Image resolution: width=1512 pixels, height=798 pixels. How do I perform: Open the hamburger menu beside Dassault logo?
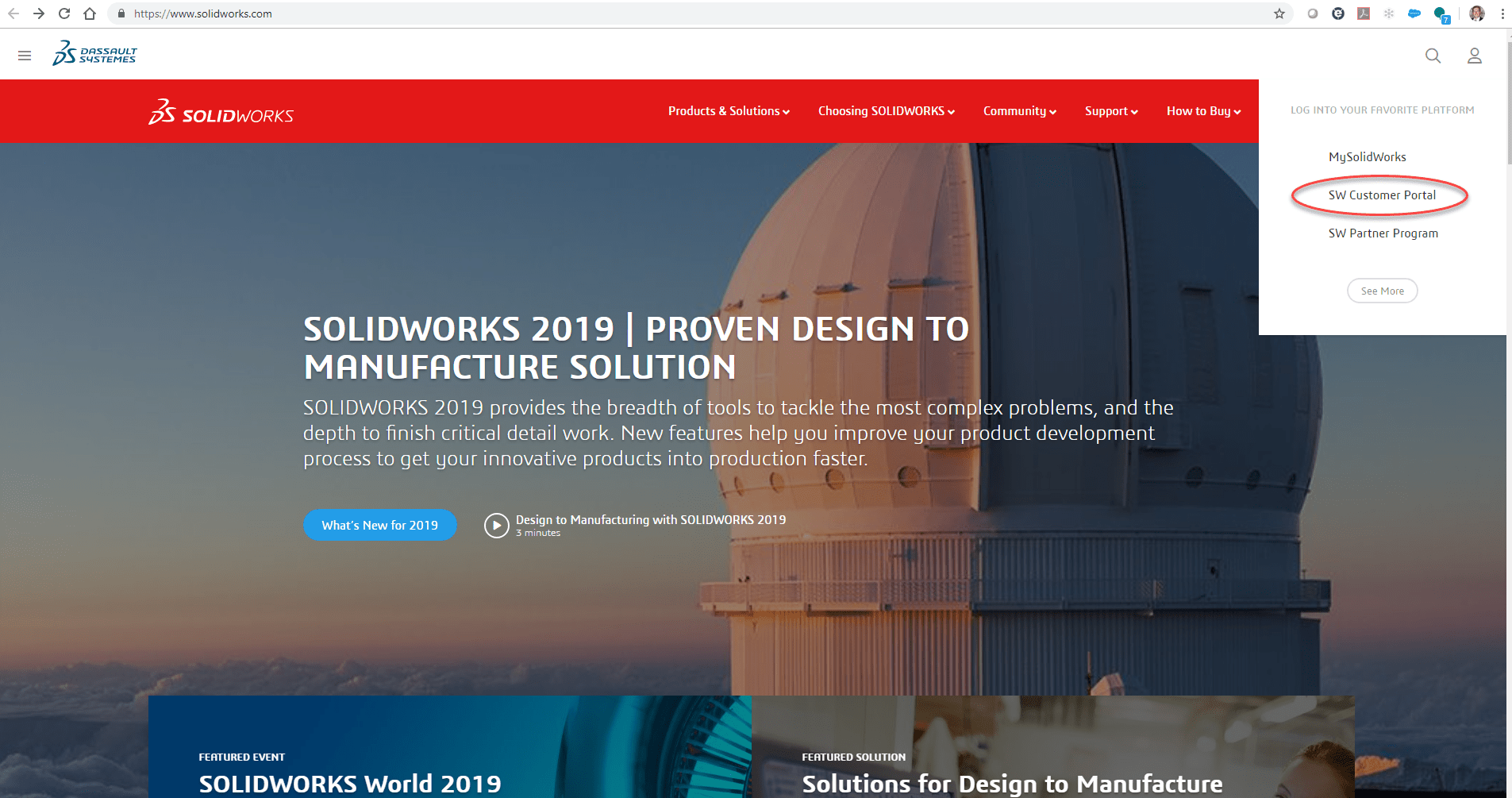pyautogui.click(x=25, y=56)
